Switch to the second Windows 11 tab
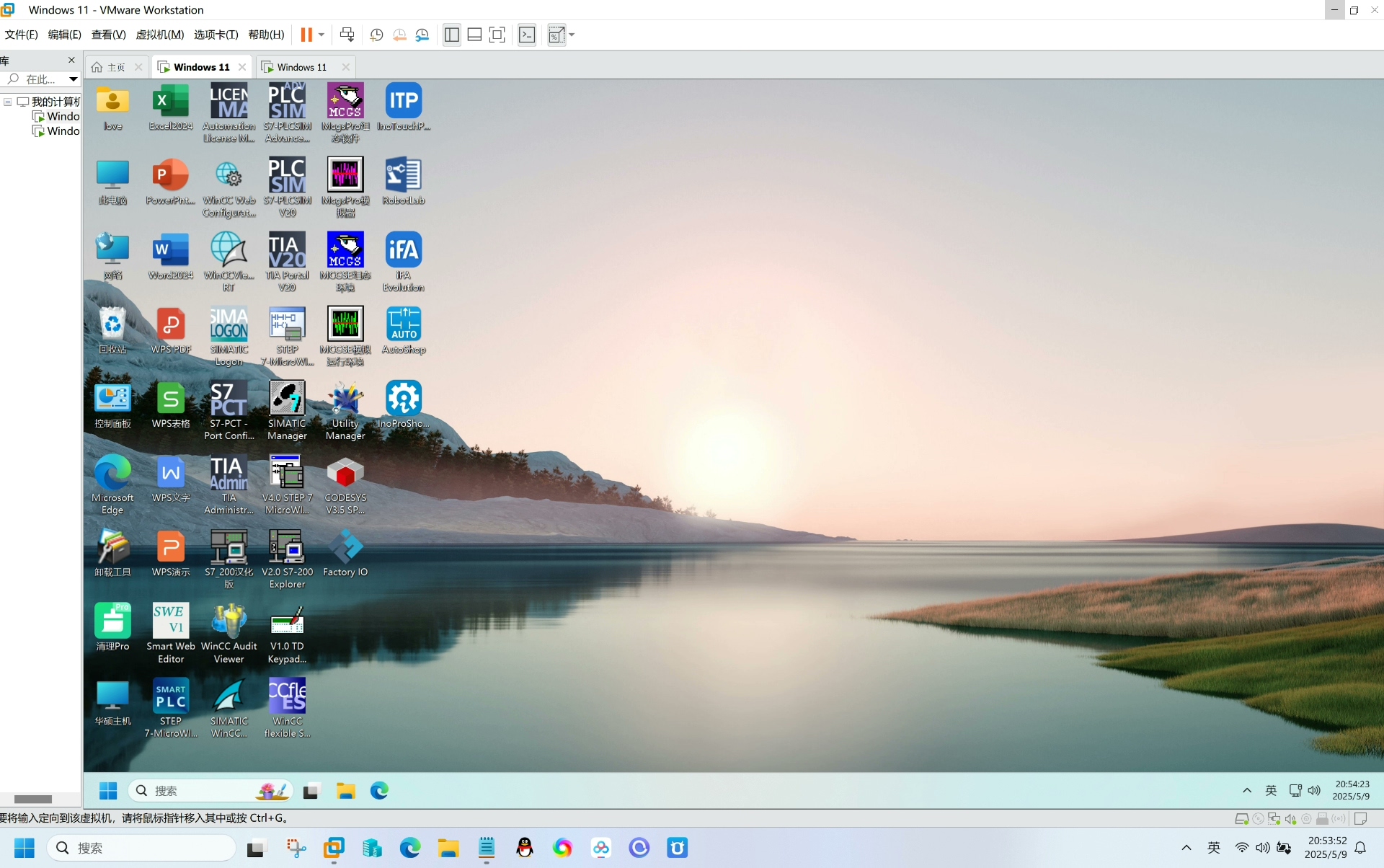Screen dimensions: 1384x868 coord(301,67)
